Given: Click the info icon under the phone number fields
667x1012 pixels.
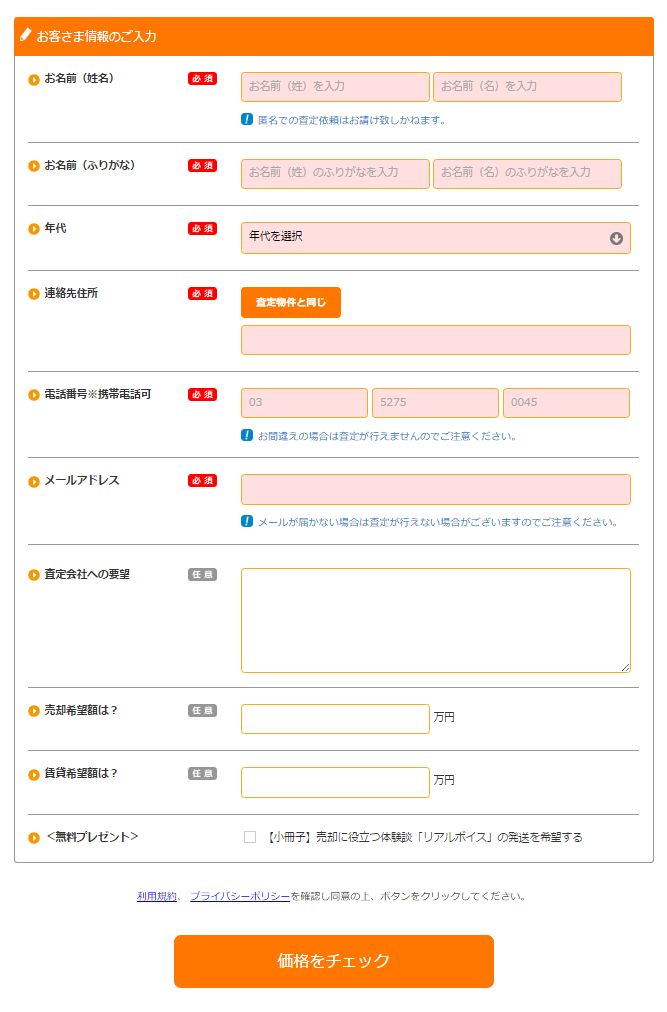Looking at the screenshot, I should tap(247, 435).
